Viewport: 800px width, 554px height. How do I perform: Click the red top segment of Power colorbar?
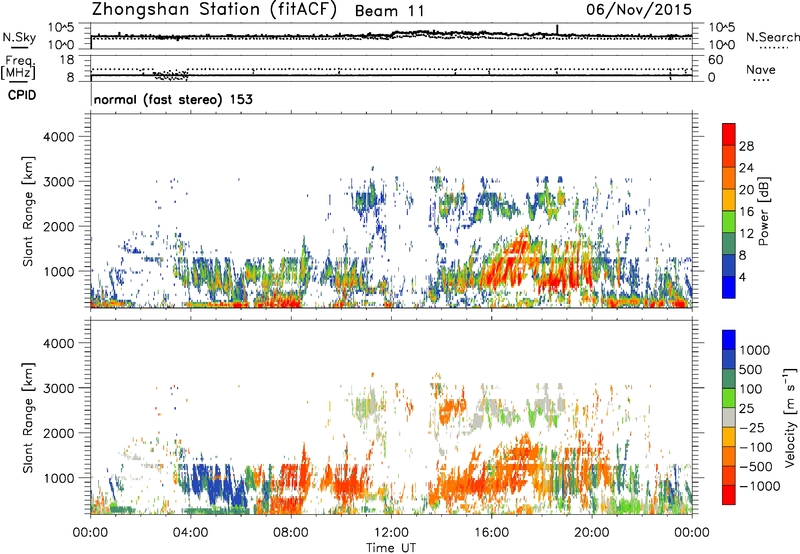coord(729,134)
